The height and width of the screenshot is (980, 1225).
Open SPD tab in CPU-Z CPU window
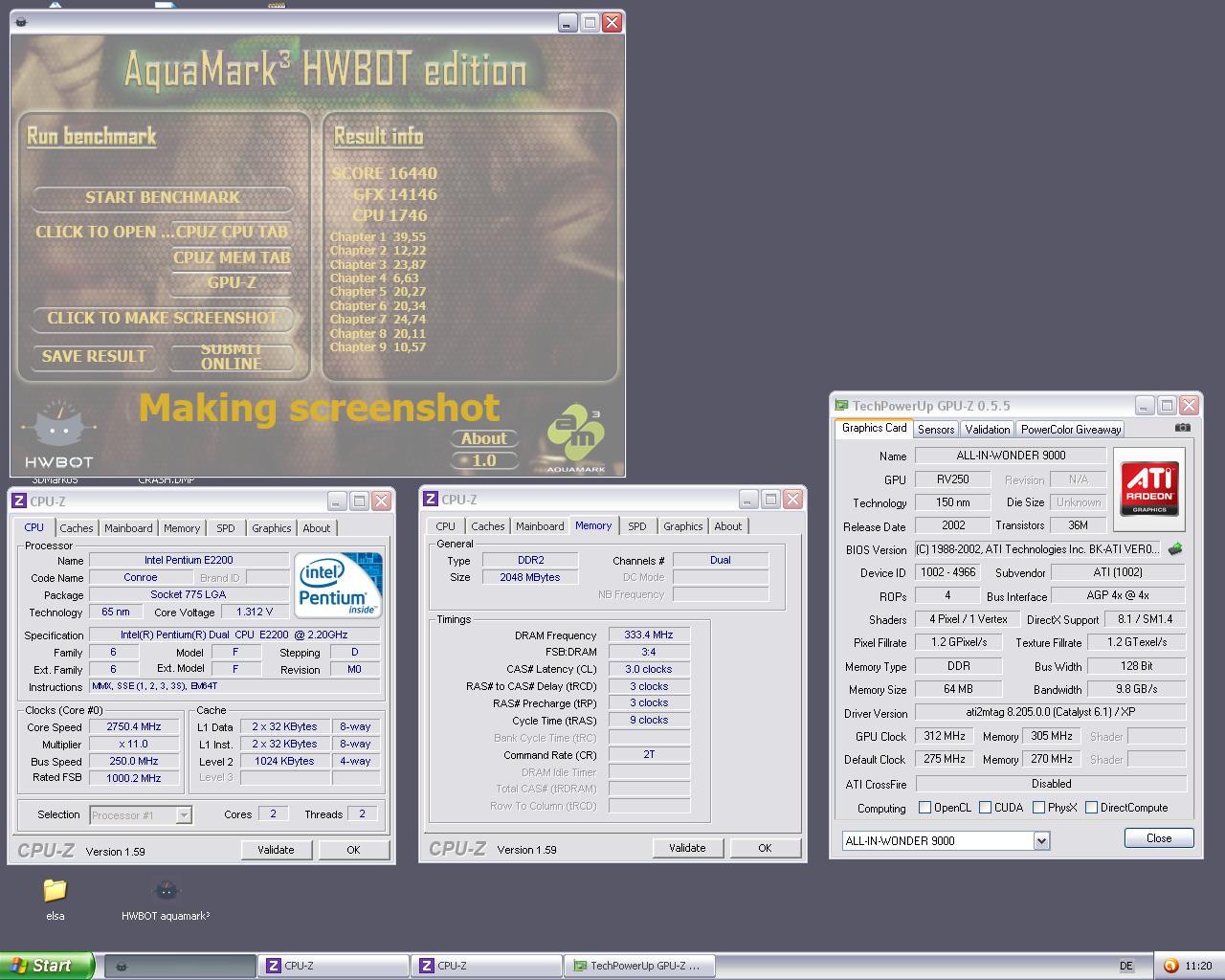226,528
